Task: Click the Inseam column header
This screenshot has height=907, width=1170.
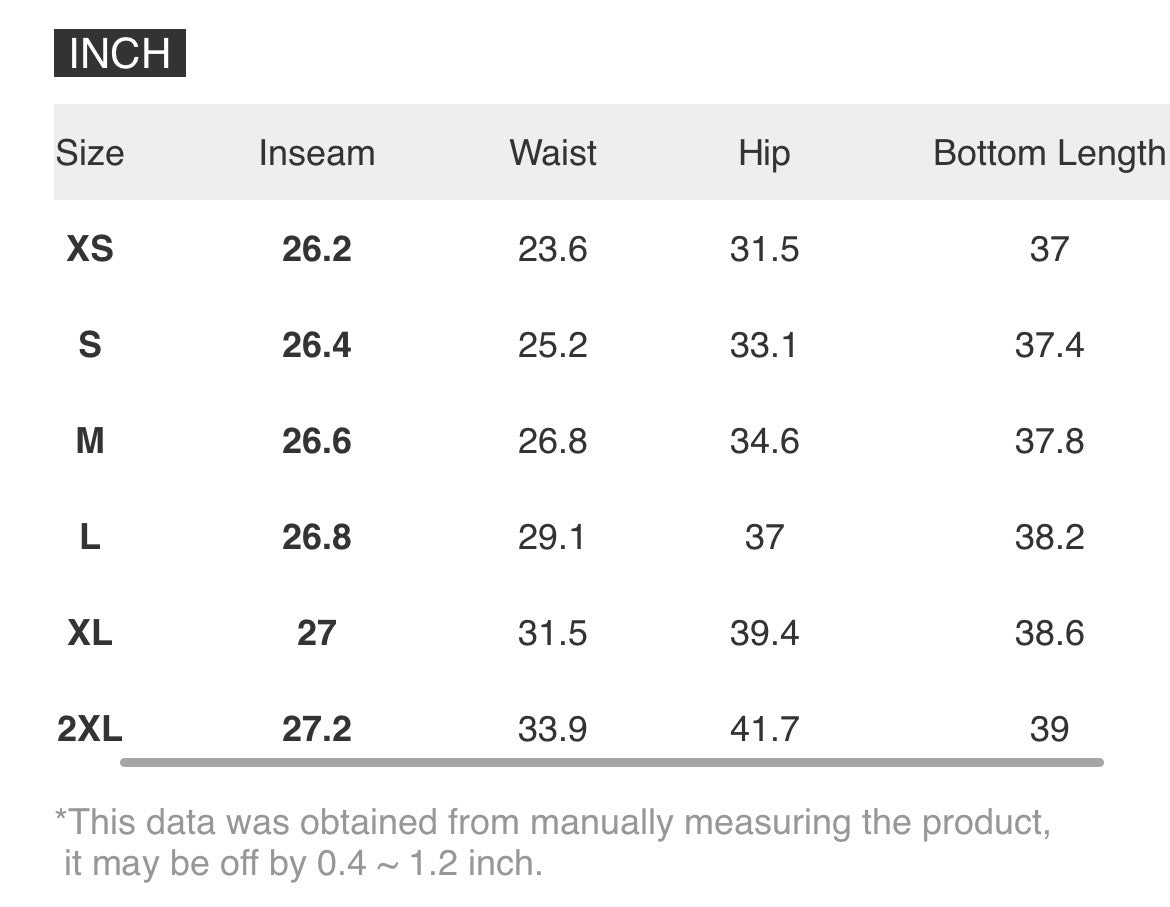Action: pos(316,153)
